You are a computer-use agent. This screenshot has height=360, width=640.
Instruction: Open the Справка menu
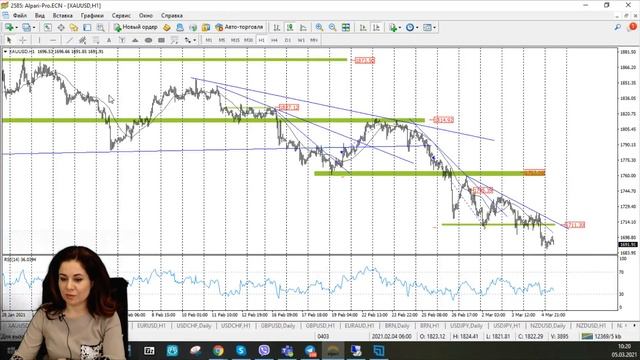click(171, 16)
